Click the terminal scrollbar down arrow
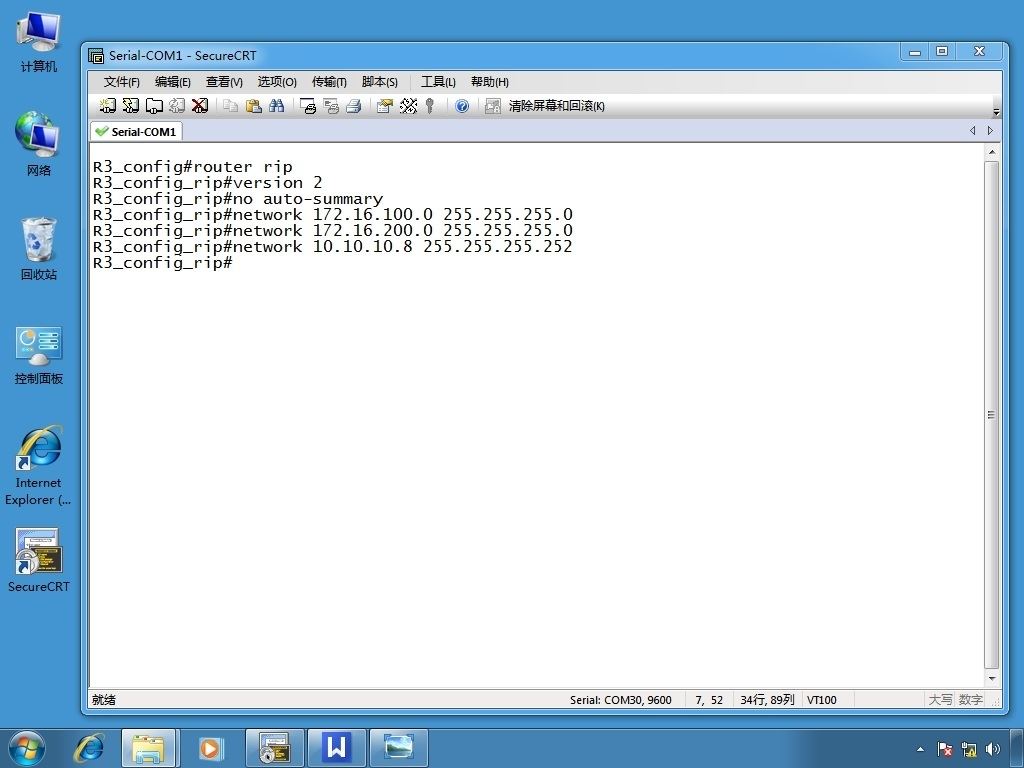The height and width of the screenshot is (768, 1024). (x=991, y=679)
